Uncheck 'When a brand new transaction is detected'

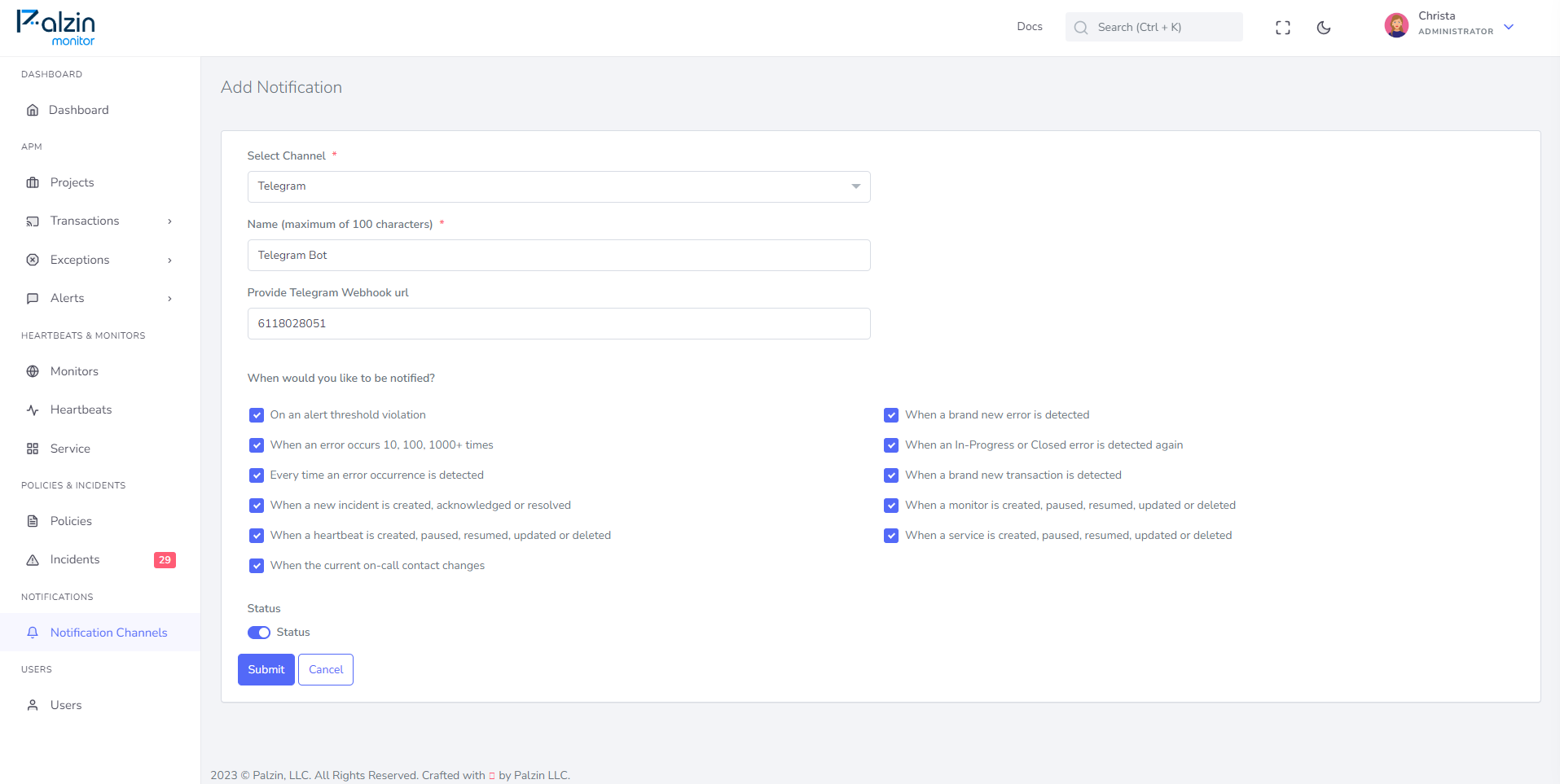[x=891, y=475]
